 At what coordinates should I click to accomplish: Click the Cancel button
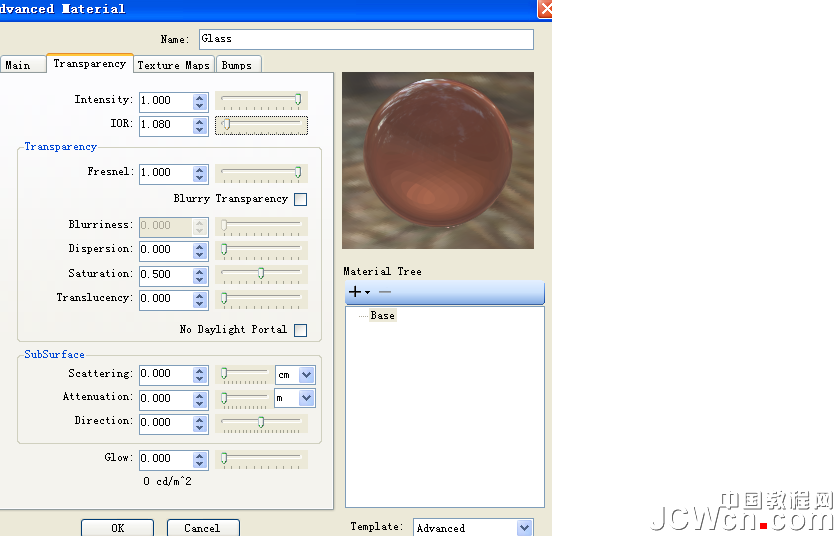[x=203, y=528]
